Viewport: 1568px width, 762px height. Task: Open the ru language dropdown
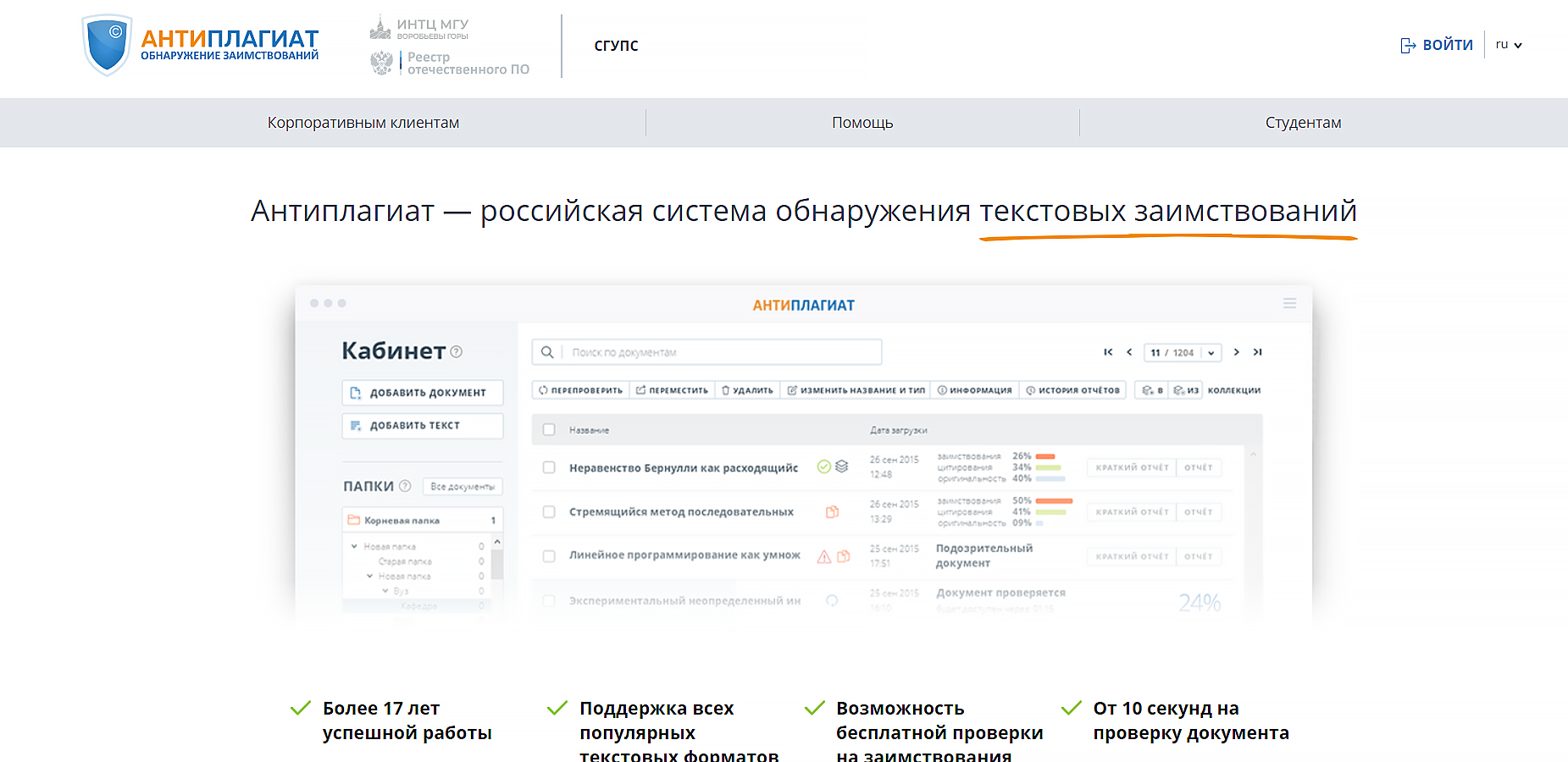pos(1509,45)
